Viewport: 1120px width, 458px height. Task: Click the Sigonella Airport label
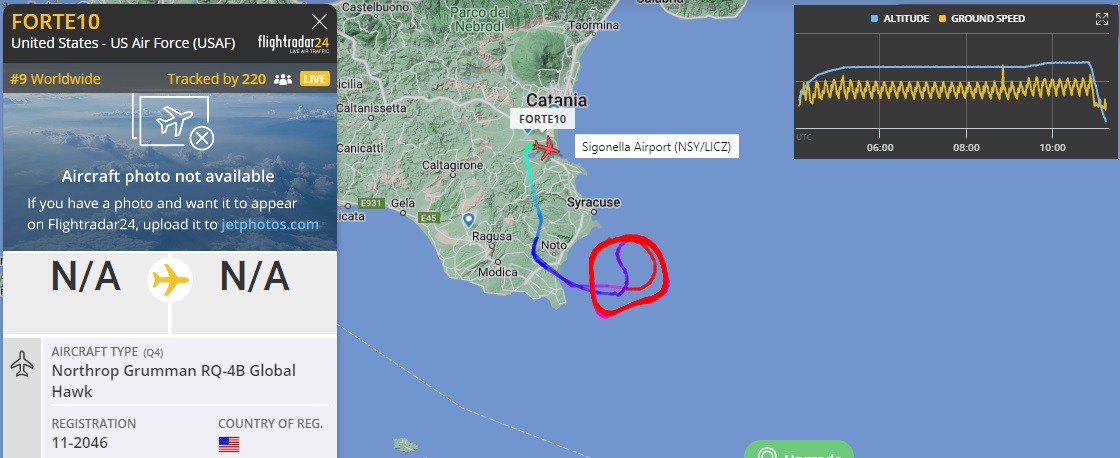(656, 147)
